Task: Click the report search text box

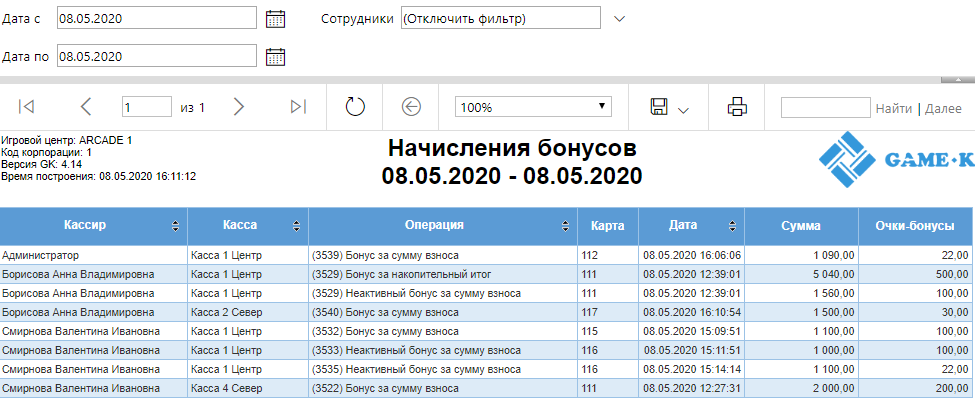Action: click(x=826, y=107)
